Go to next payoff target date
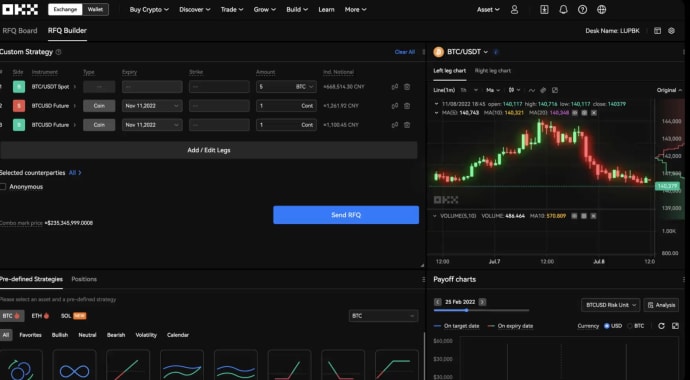 point(482,302)
